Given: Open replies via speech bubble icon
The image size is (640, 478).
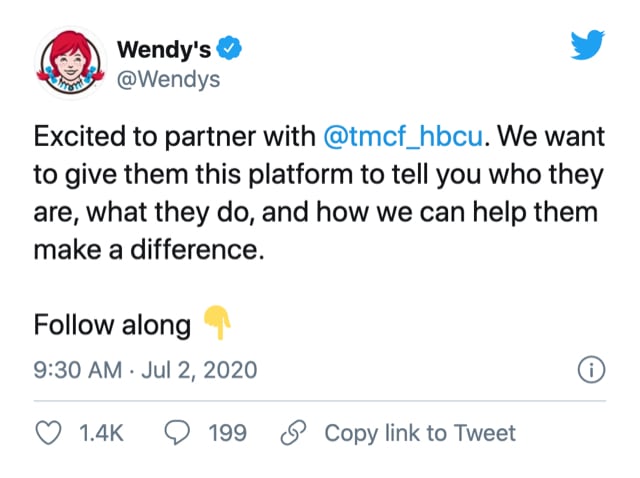Looking at the screenshot, I should pos(177,433).
